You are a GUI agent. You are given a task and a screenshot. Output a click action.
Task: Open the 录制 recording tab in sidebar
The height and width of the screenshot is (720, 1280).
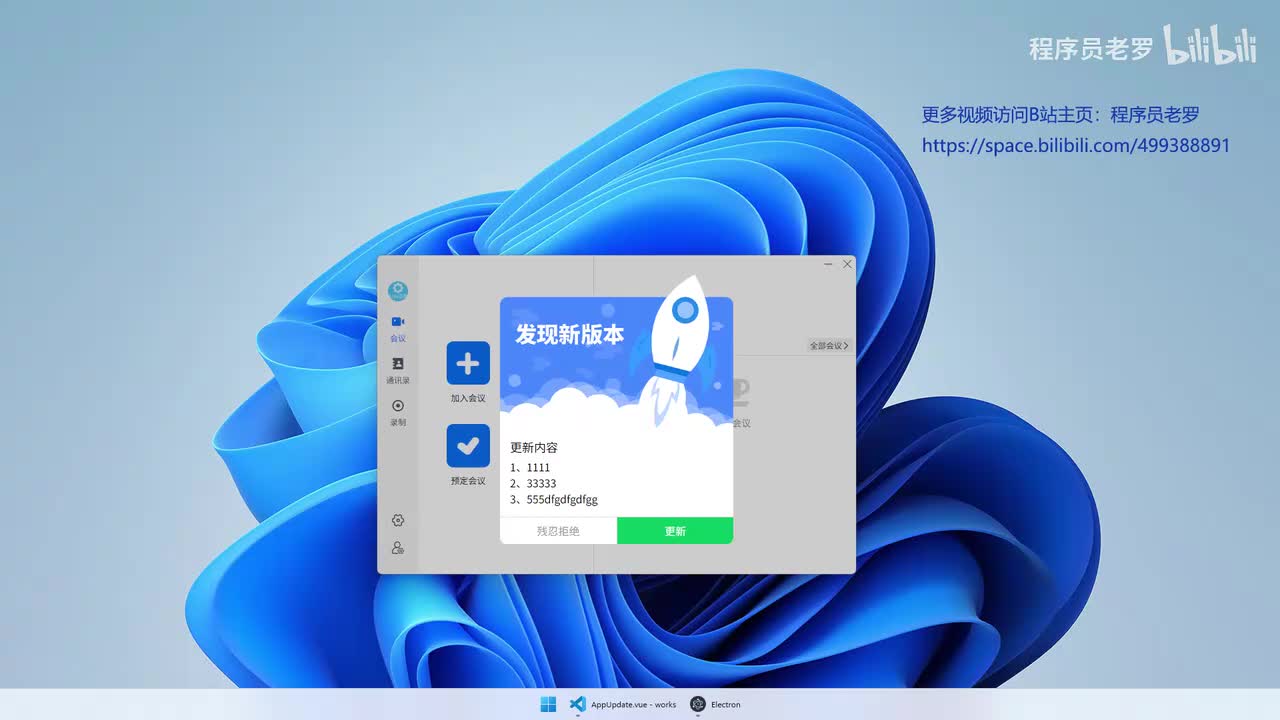pyautogui.click(x=398, y=413)
